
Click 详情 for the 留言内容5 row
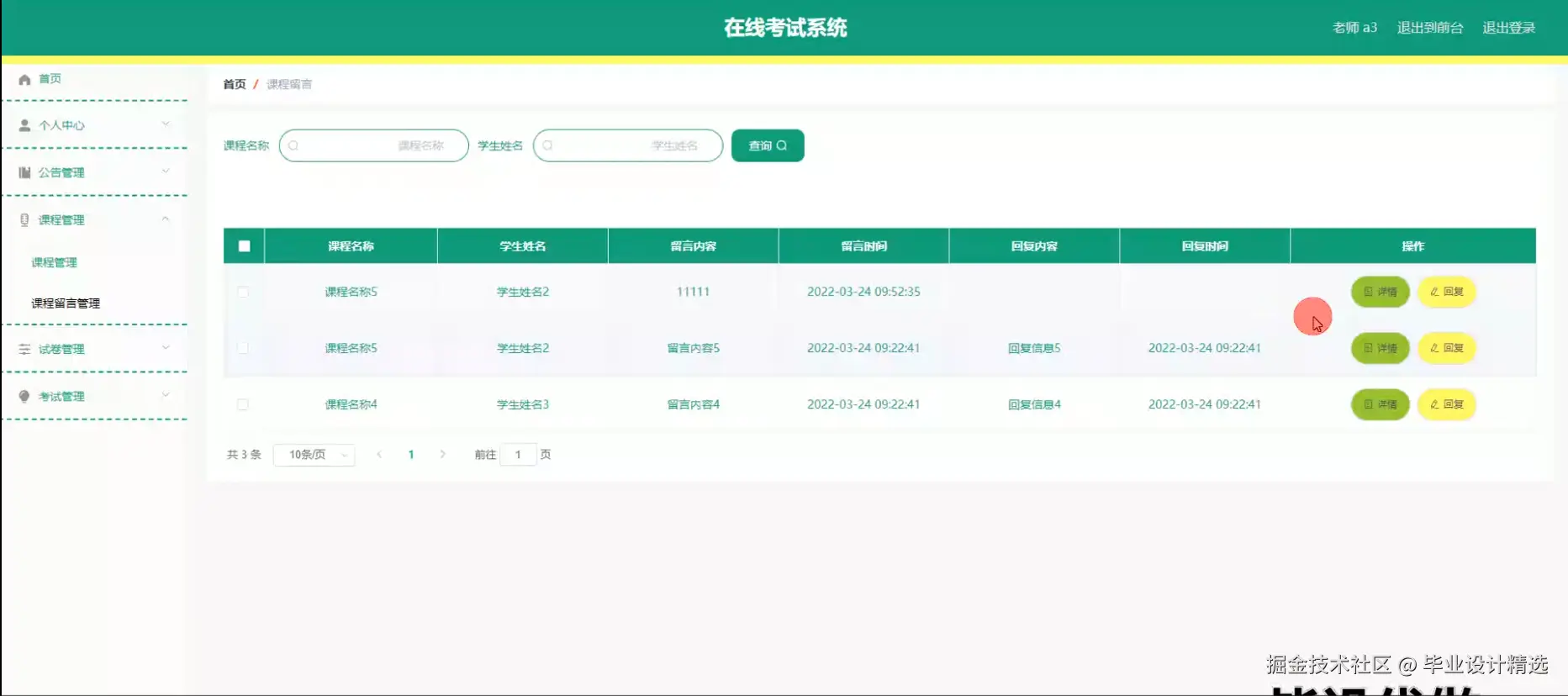1380,348
